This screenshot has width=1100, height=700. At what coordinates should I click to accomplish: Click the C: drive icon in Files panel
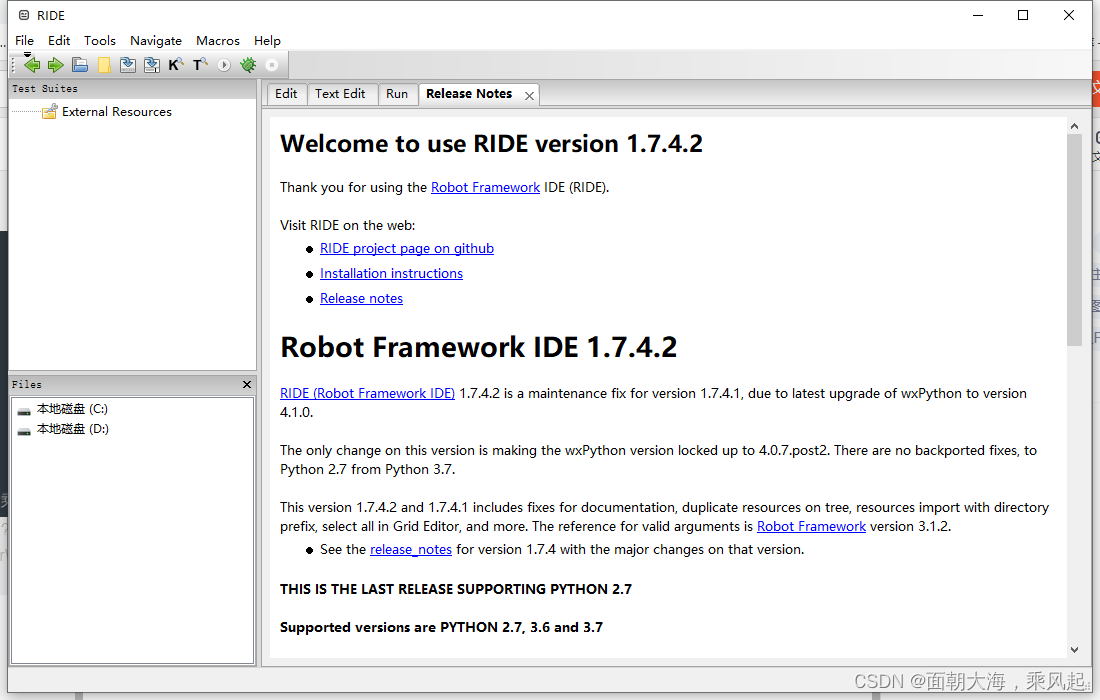(x=24, y=410)
